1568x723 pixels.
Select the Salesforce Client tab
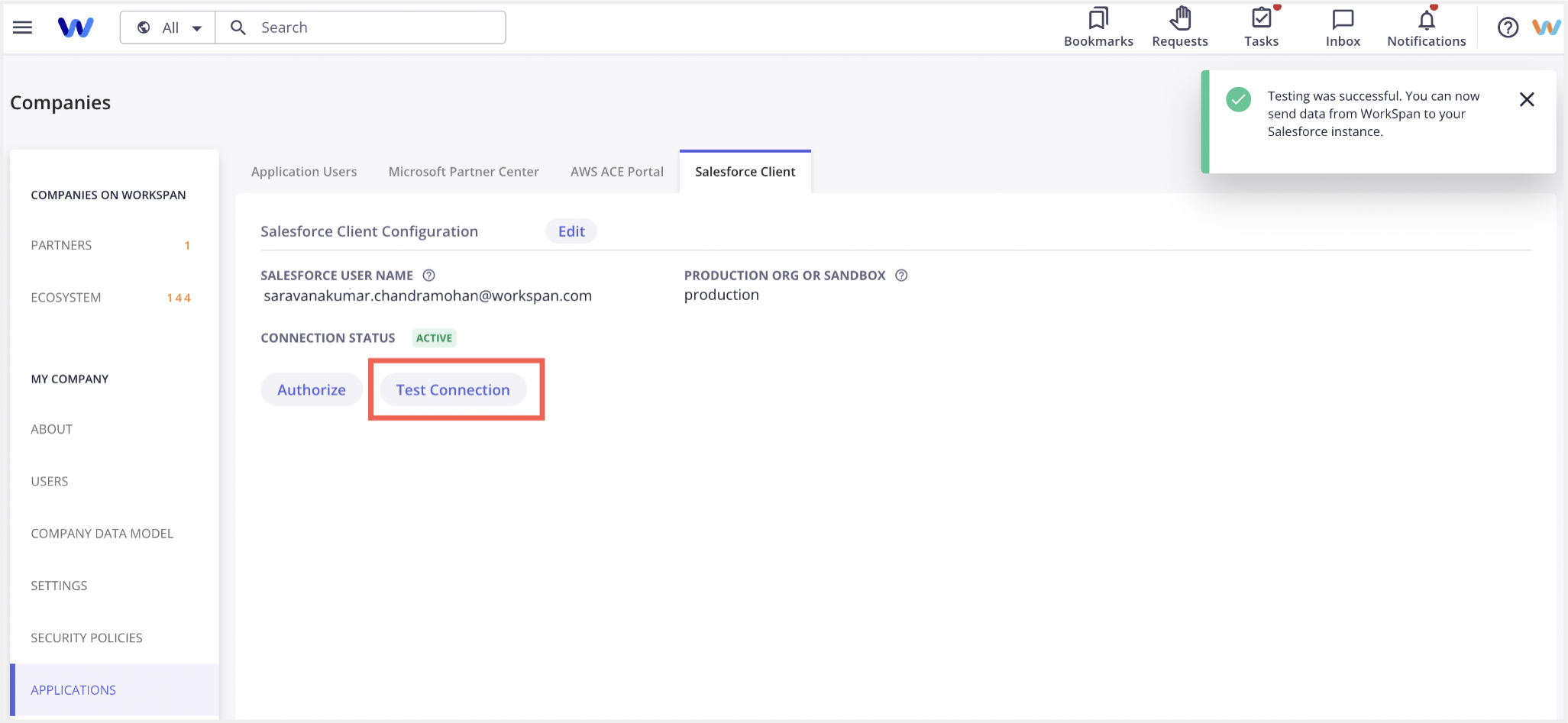(x=745, y=172)
